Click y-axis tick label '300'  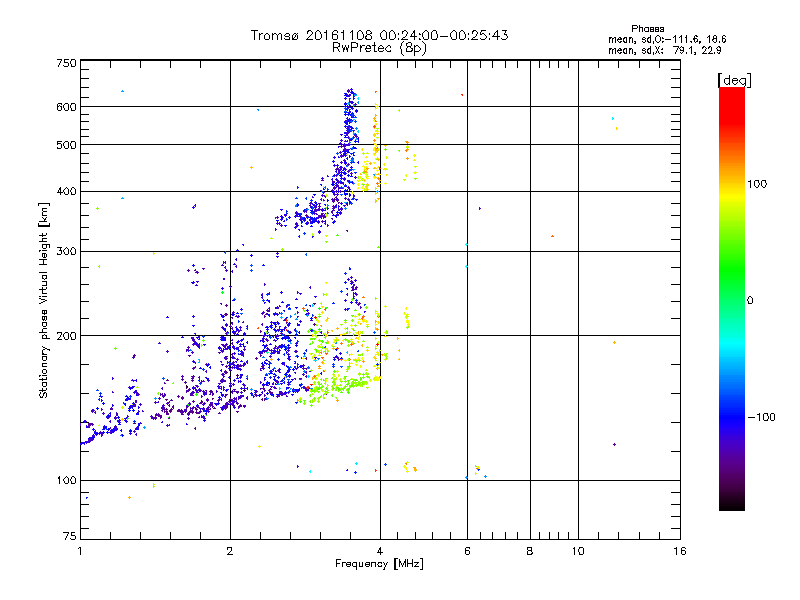[66, 252]
